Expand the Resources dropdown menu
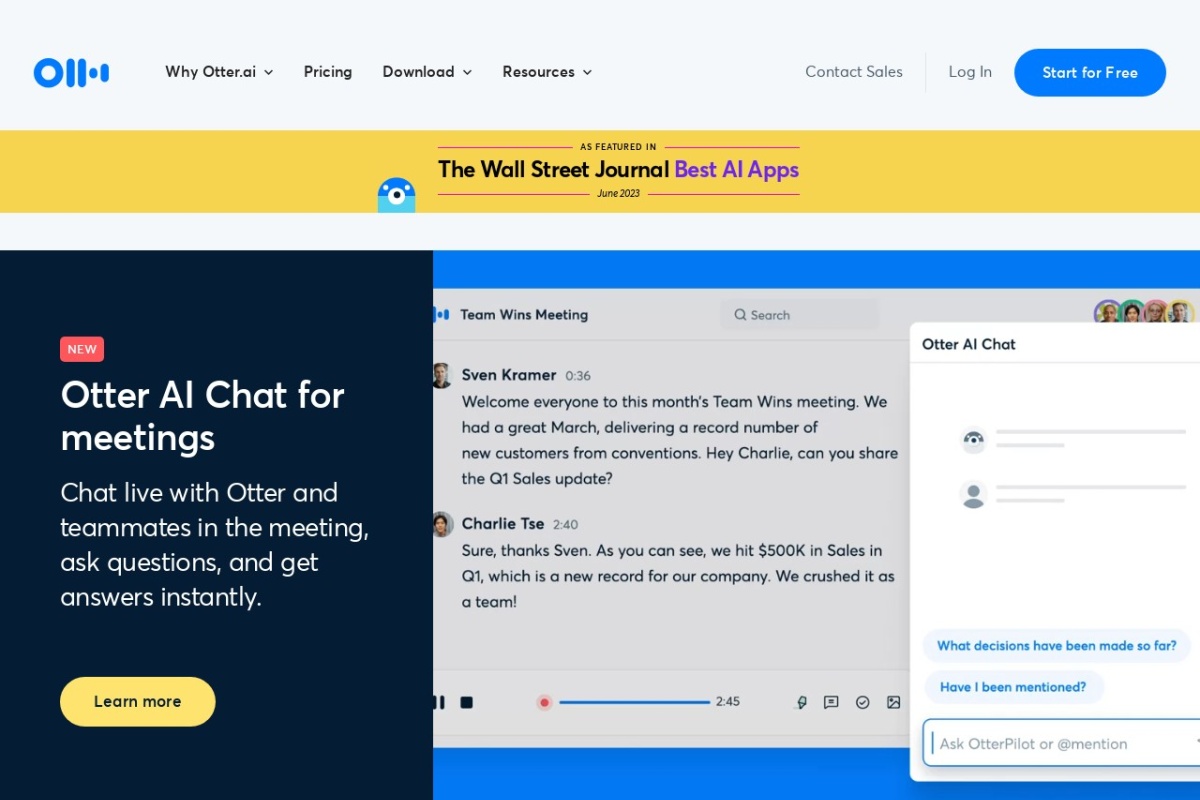Viewport: 1200px width, 800px height. point(547,72)
